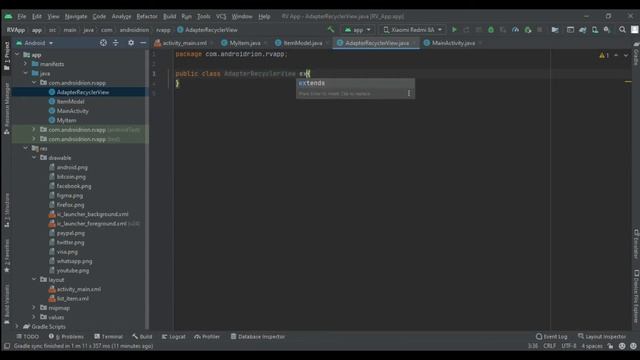Open the Layout Inspector
Screen dimensions: 640x360
tap(602, 337)
